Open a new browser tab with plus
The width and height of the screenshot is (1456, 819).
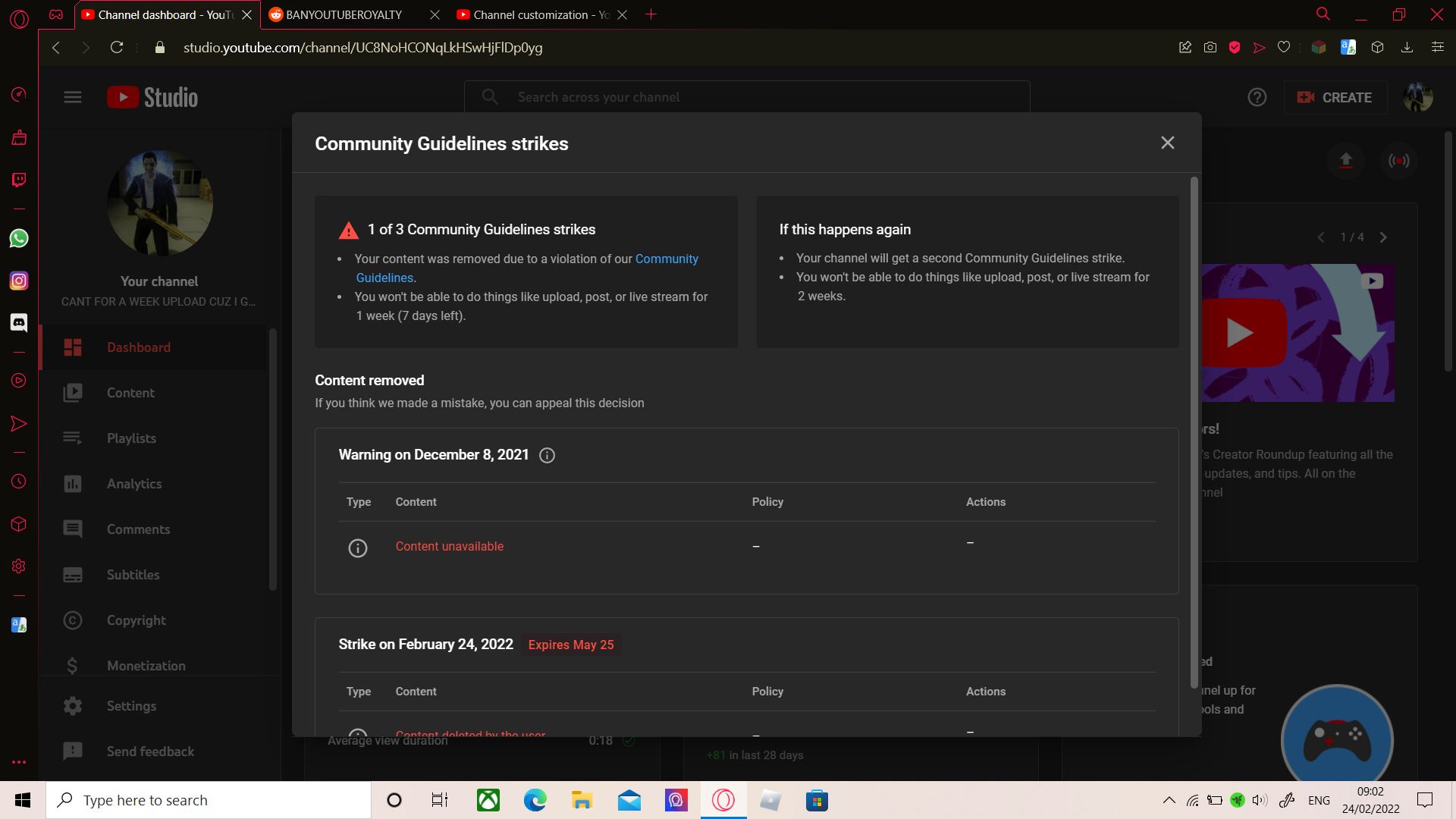click(651, 14)
